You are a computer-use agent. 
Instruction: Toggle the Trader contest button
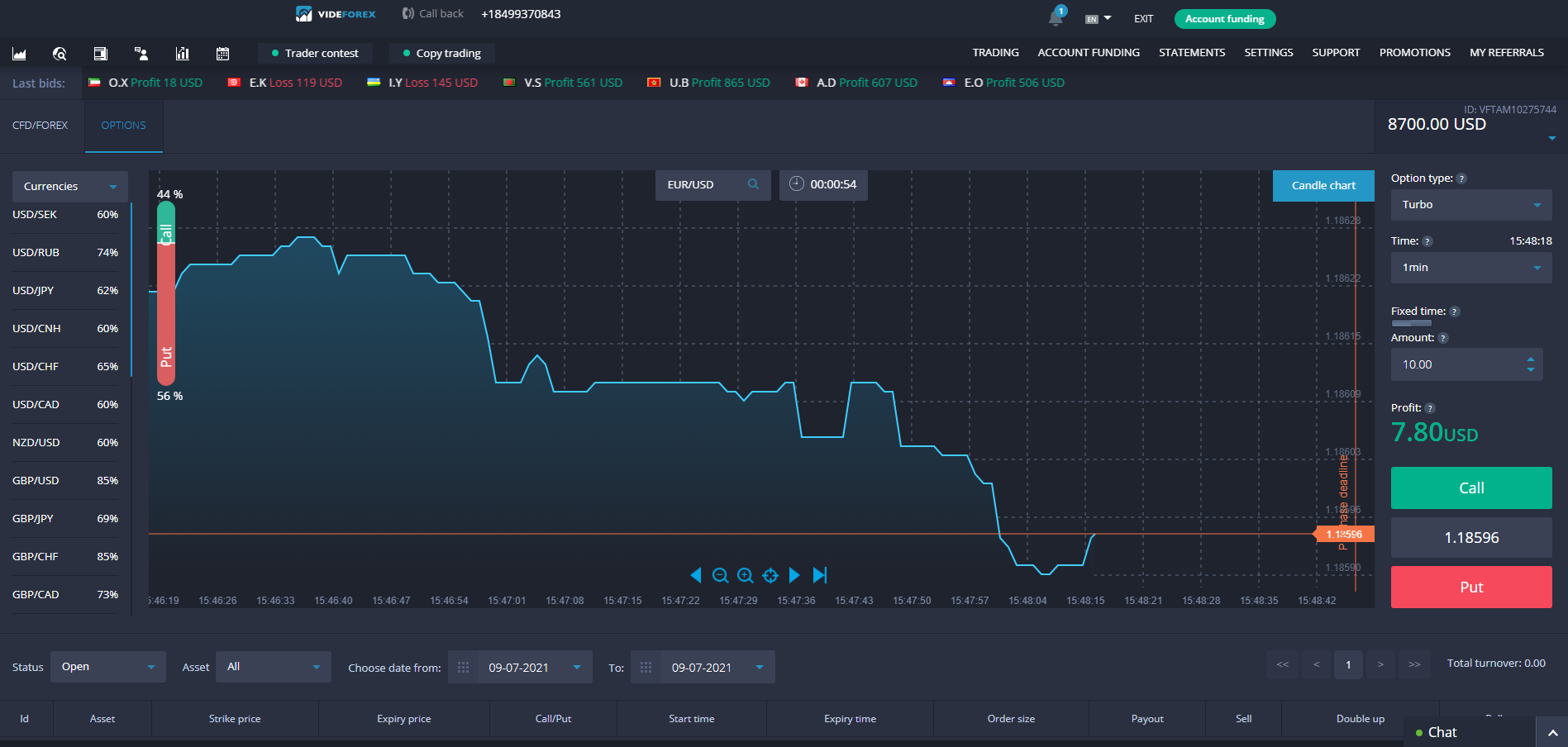[x=315, y=53]
